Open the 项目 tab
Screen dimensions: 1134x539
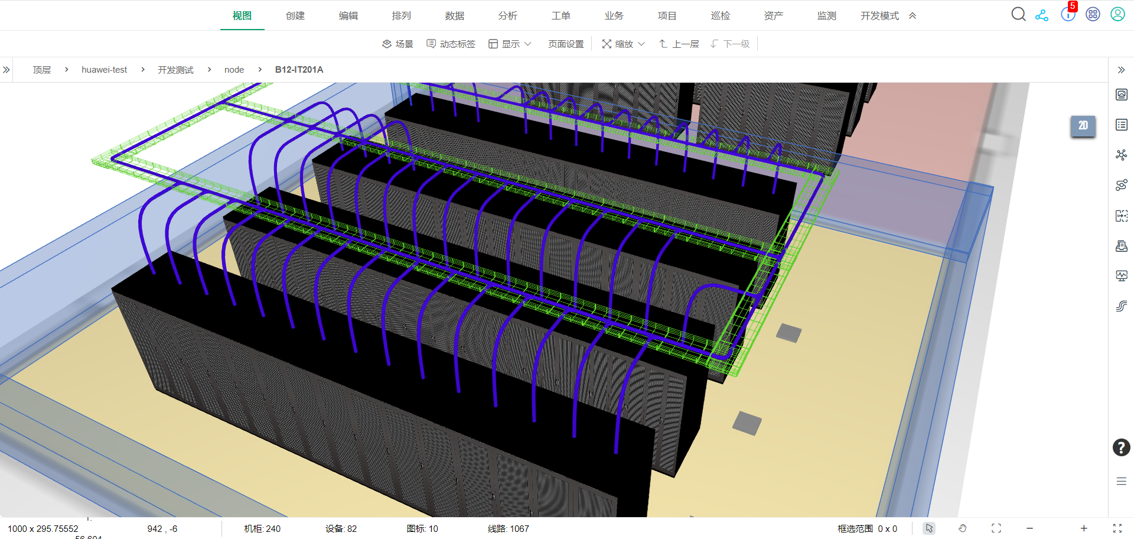[668, 16]
